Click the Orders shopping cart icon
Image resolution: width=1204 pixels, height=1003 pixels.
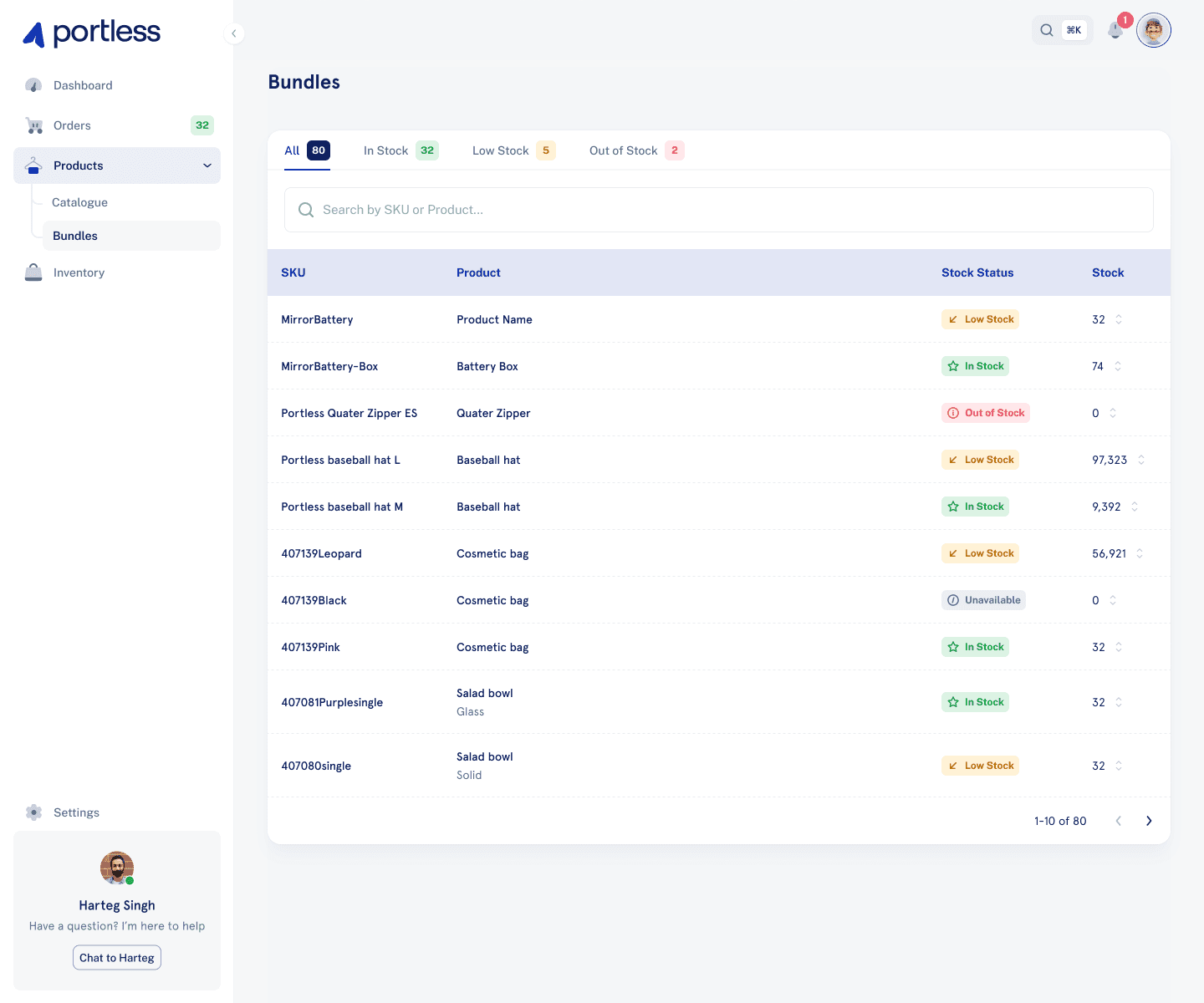pos(33,125)
